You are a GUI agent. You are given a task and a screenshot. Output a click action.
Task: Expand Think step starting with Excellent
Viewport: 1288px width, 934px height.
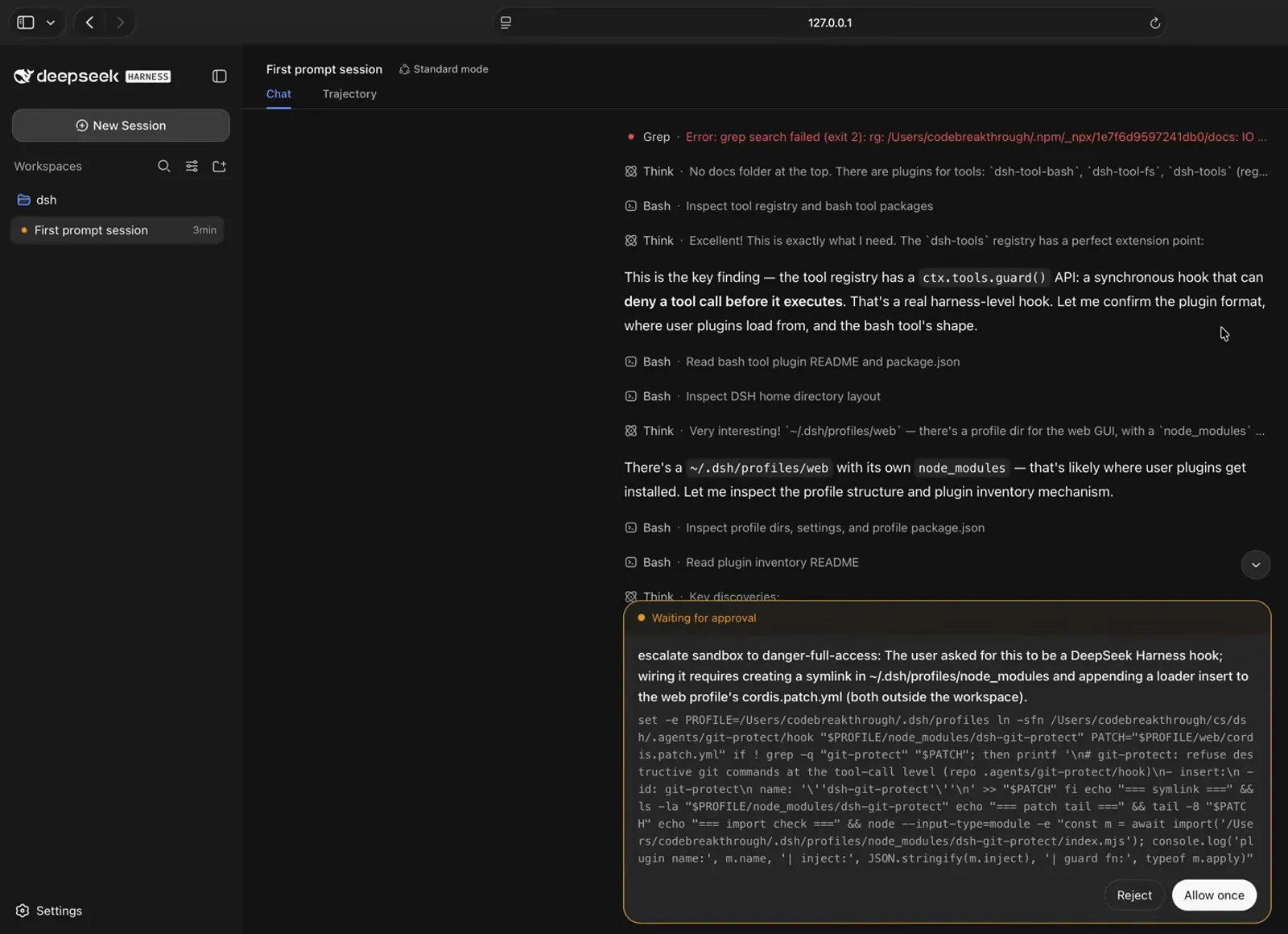914,241
